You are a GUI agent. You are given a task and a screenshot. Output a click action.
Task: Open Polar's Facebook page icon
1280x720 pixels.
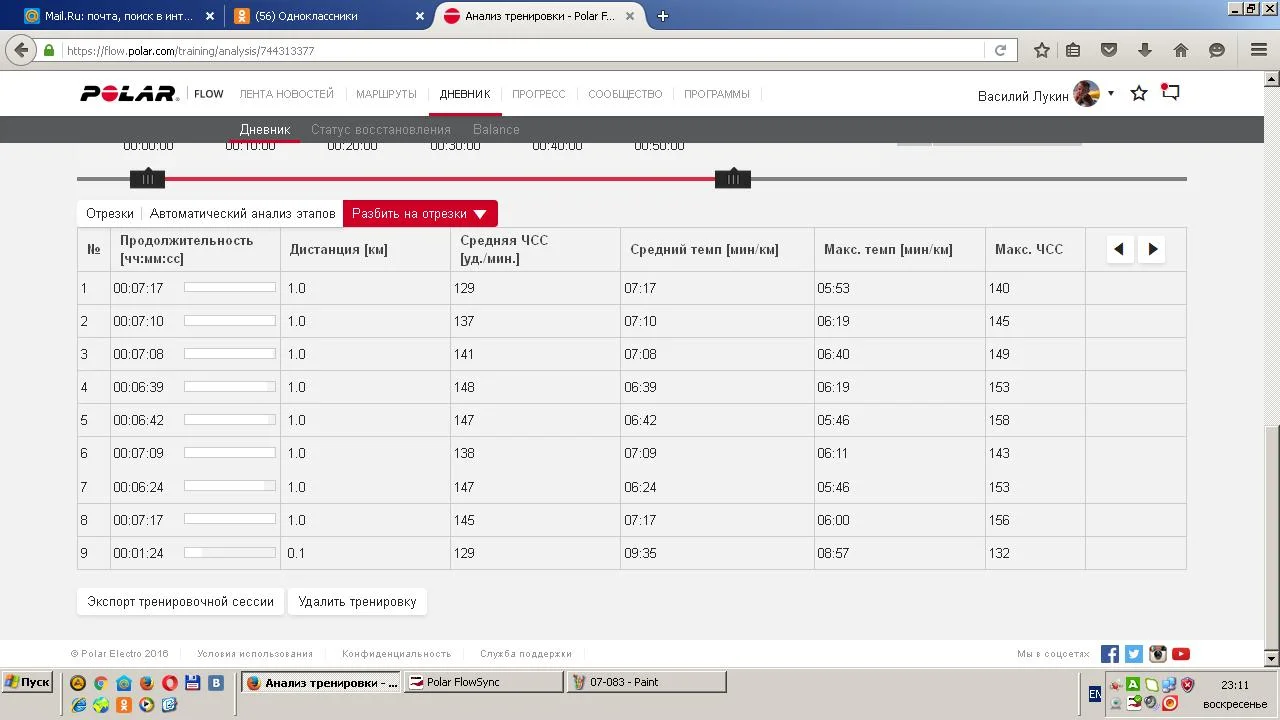click(1109, 654)
